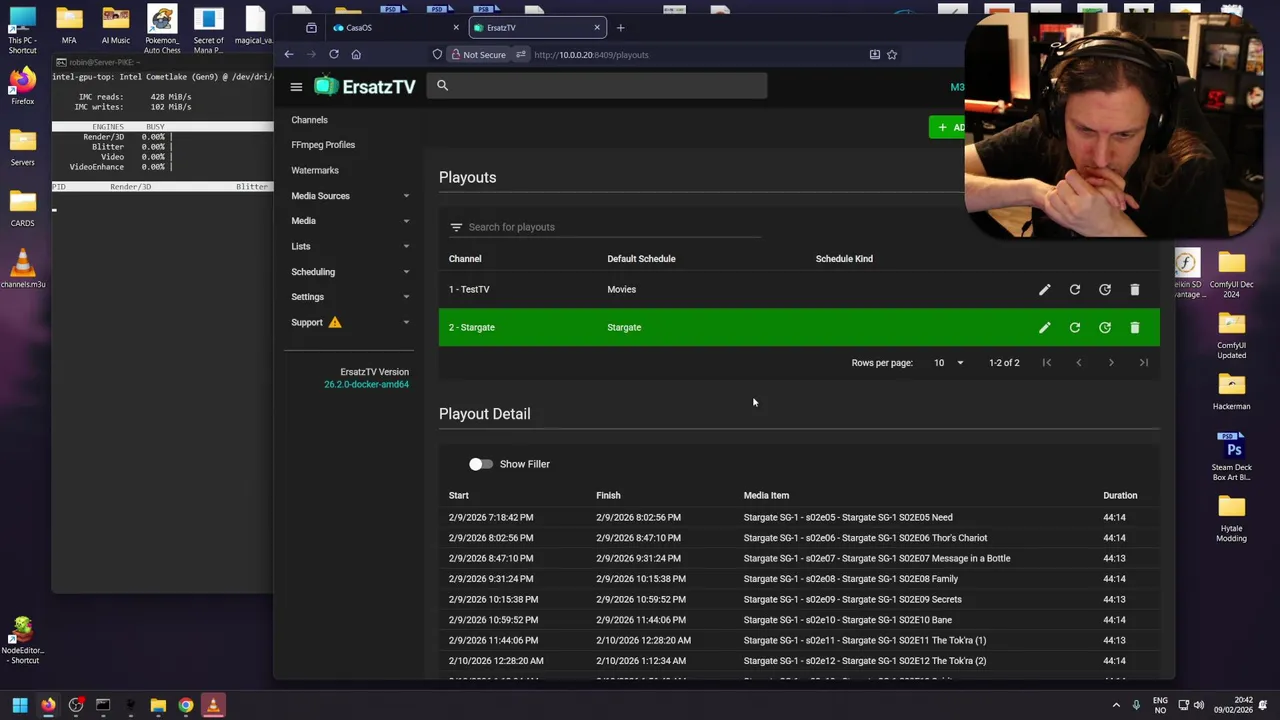Open the shield tracking protection icon
The height and width of the screenshot is (720, 1280).
(437, 55)
